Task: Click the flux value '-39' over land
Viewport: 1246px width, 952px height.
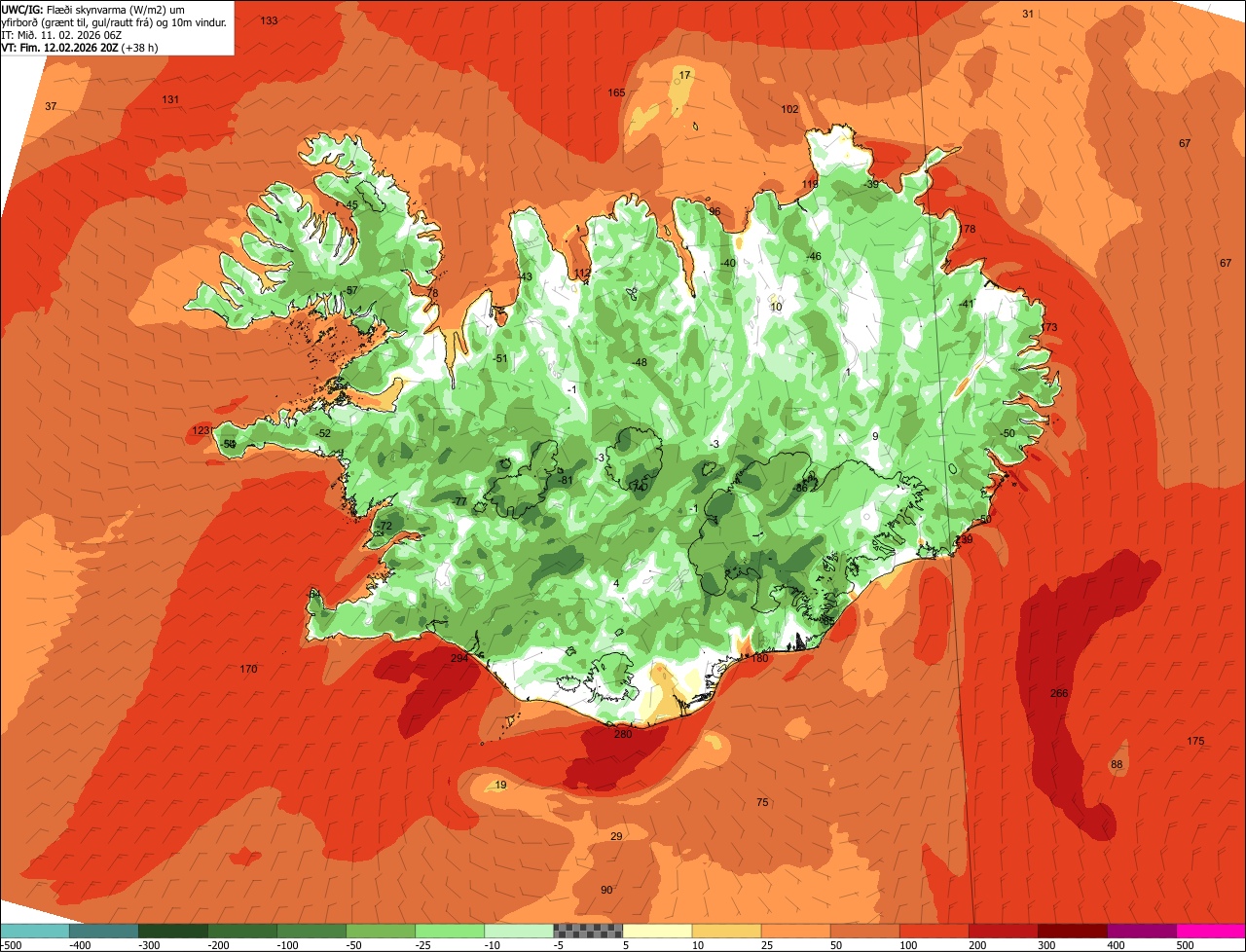Action: click(x=870, y=184)
